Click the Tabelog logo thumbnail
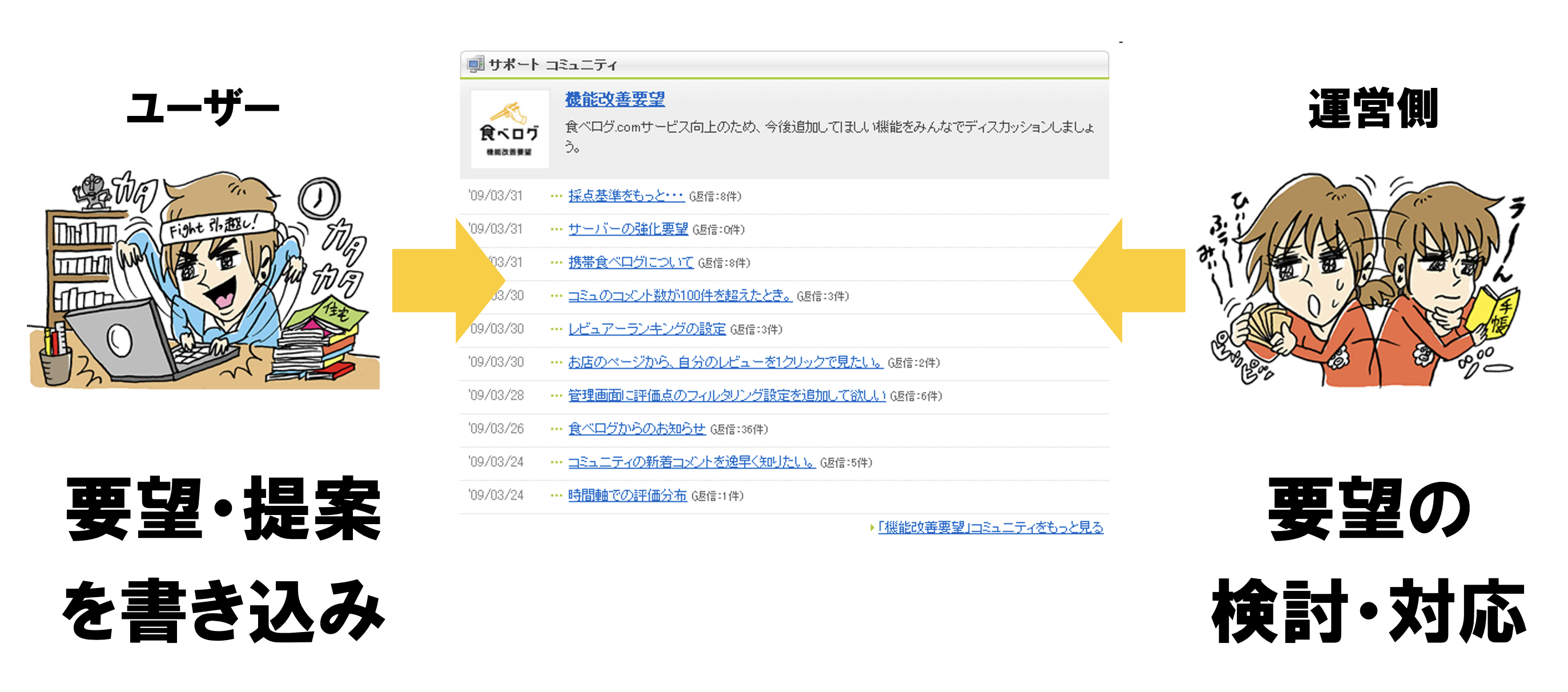 point(509,129)
